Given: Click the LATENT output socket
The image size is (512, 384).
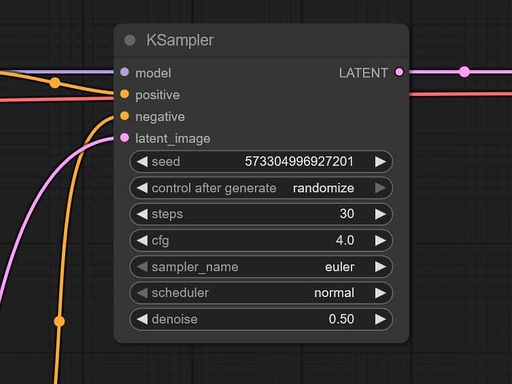Looking at the screenshot, I should 399,72.
